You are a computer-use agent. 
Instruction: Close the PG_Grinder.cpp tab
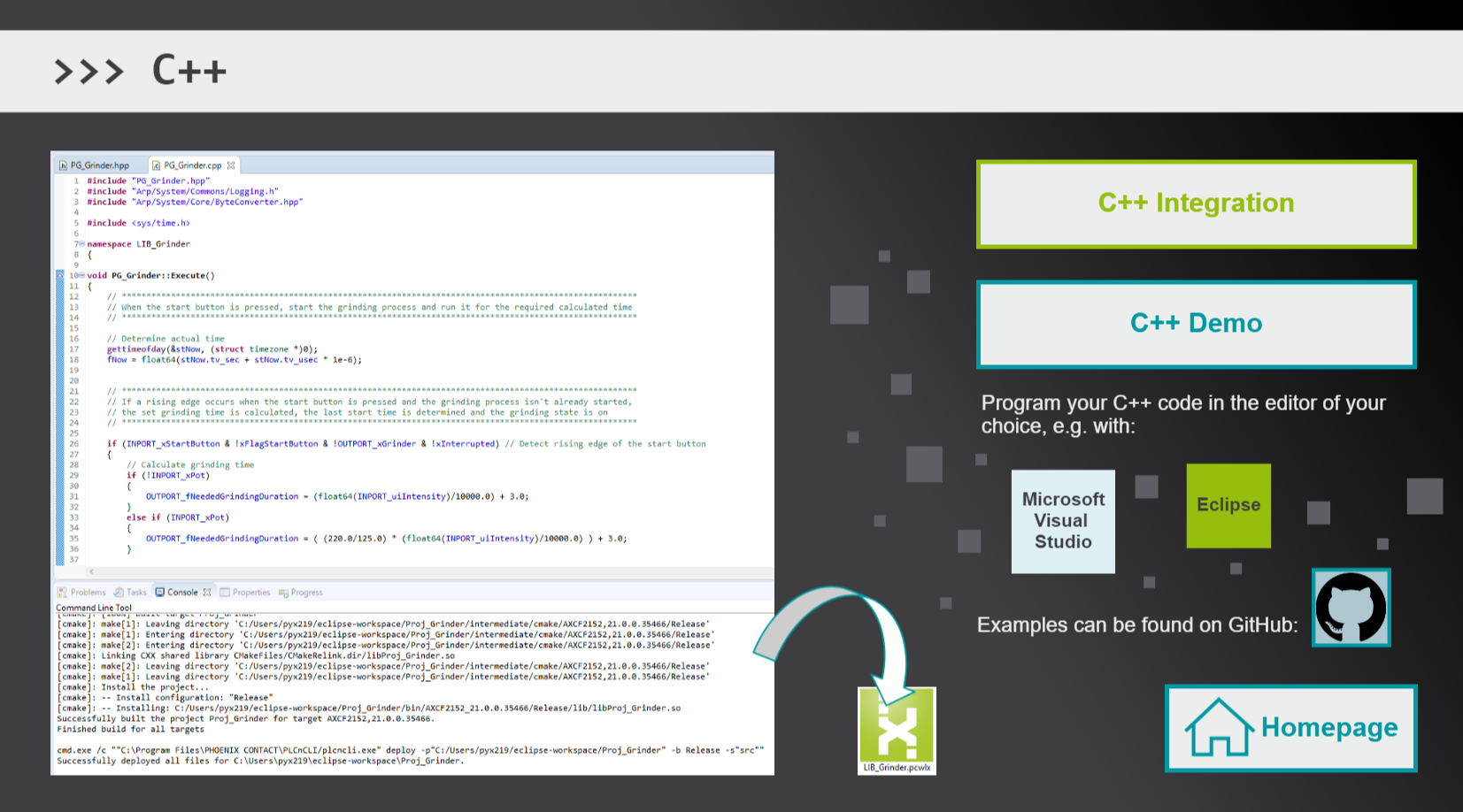[x=231, y=165]
